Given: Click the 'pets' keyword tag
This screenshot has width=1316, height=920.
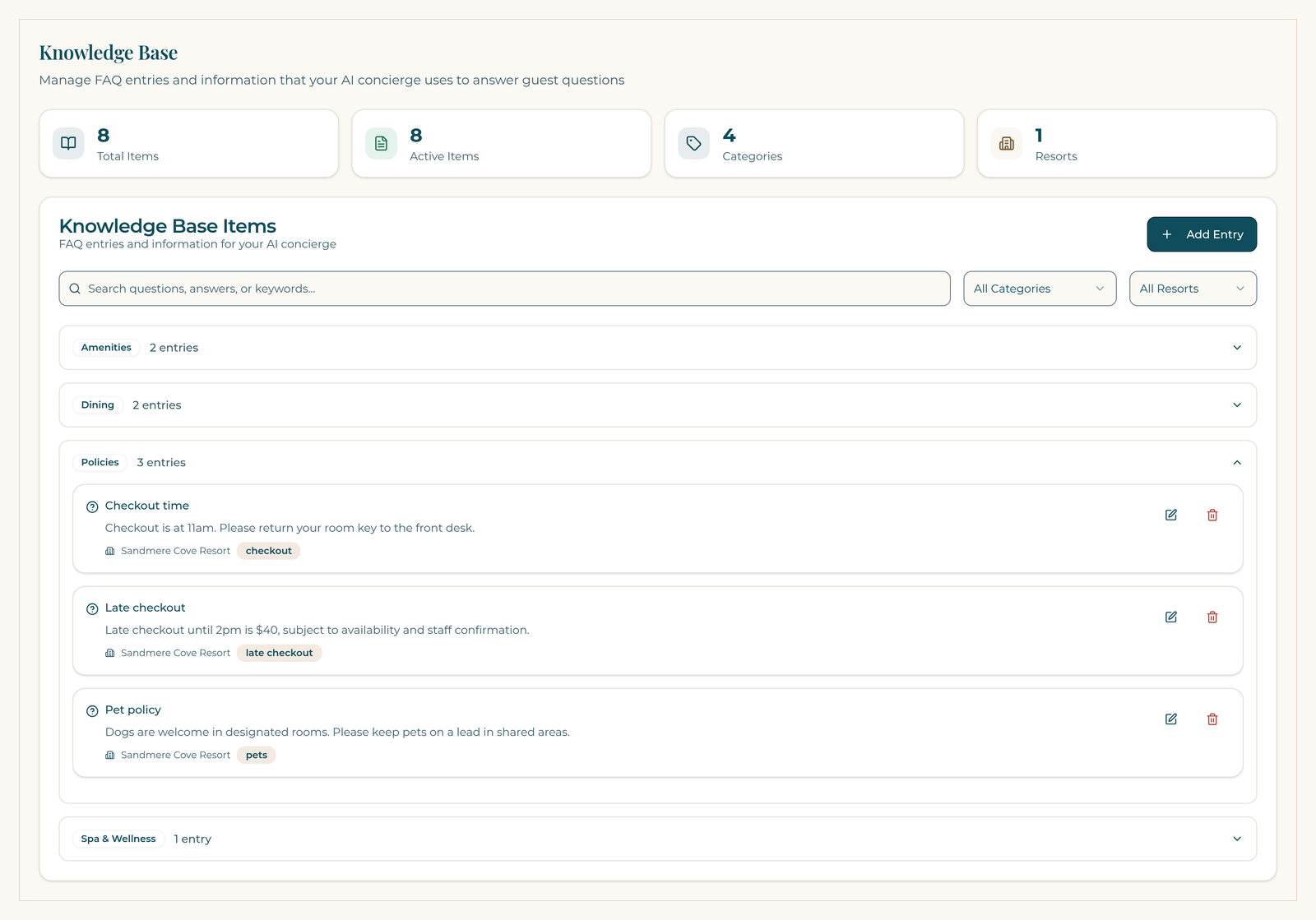Looking at the screenshot, I should tap(256, 755).
